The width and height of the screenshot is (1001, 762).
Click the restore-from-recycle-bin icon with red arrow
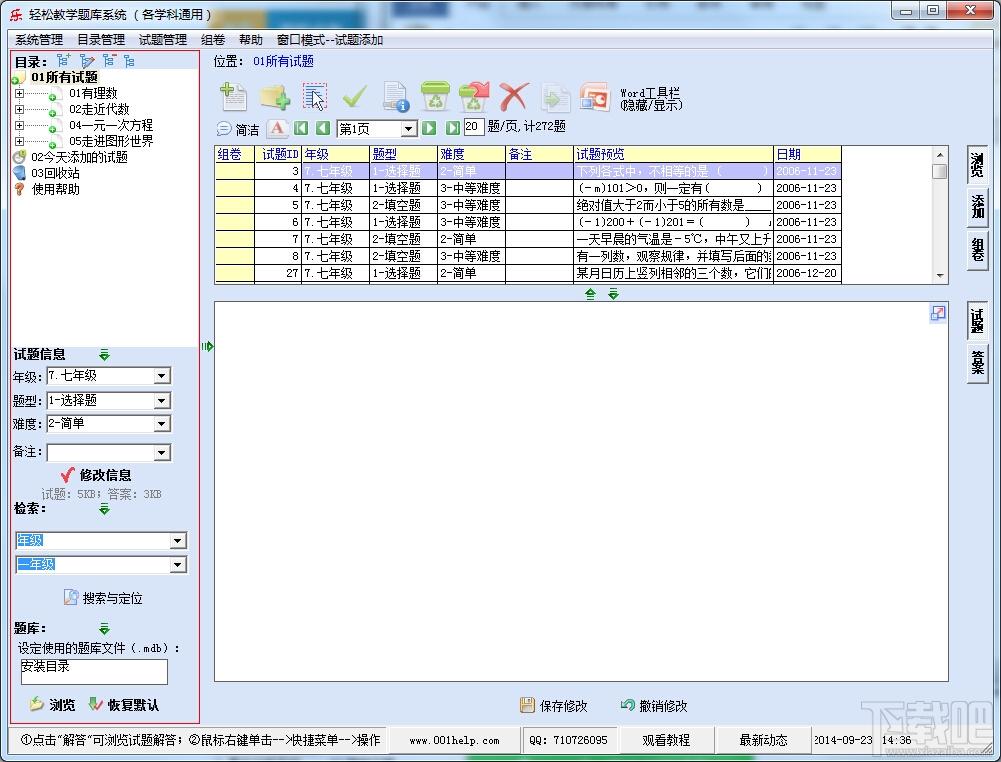click(x=474, y=98)
